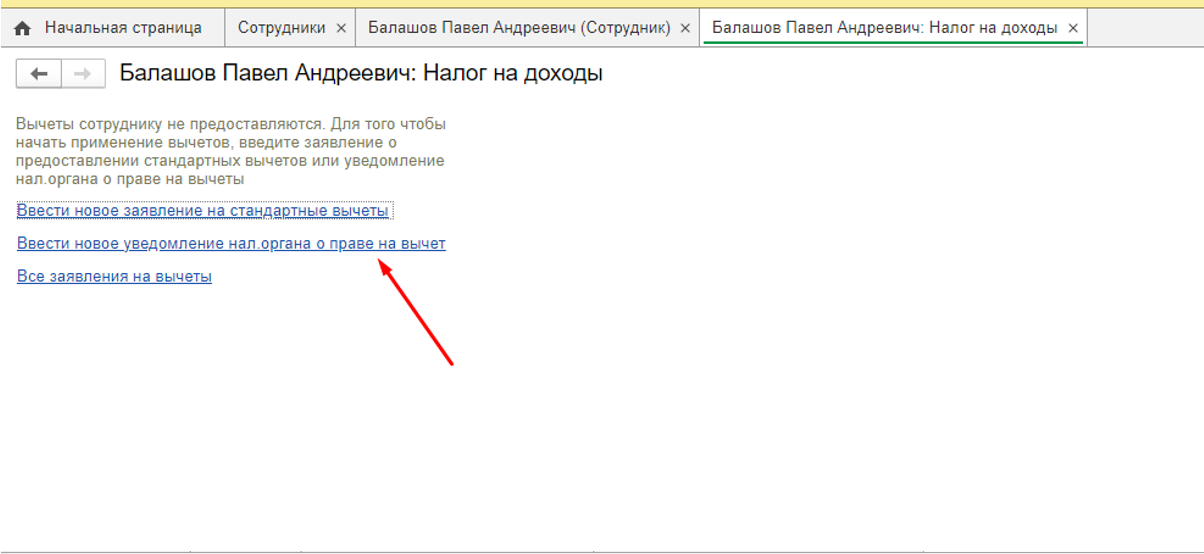Close the Балашов Павел Андреевич (Сотрудник) tab
The width and height of the screenshot is (1204, 554).
coord(685,28)
